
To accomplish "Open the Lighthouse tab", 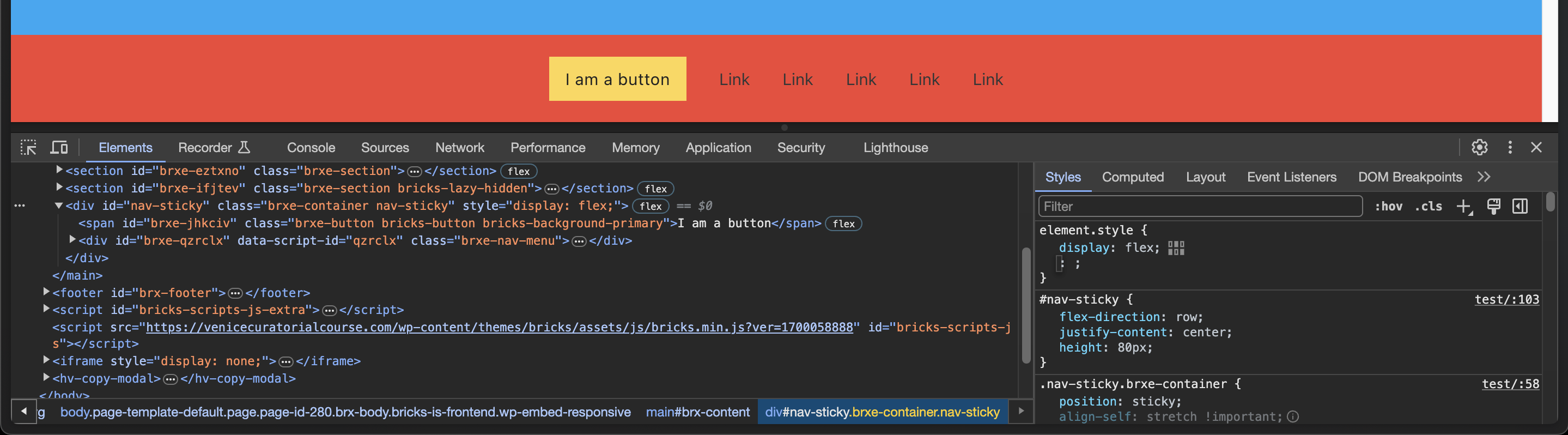I will pyautogui.click(x=895, y=147).
